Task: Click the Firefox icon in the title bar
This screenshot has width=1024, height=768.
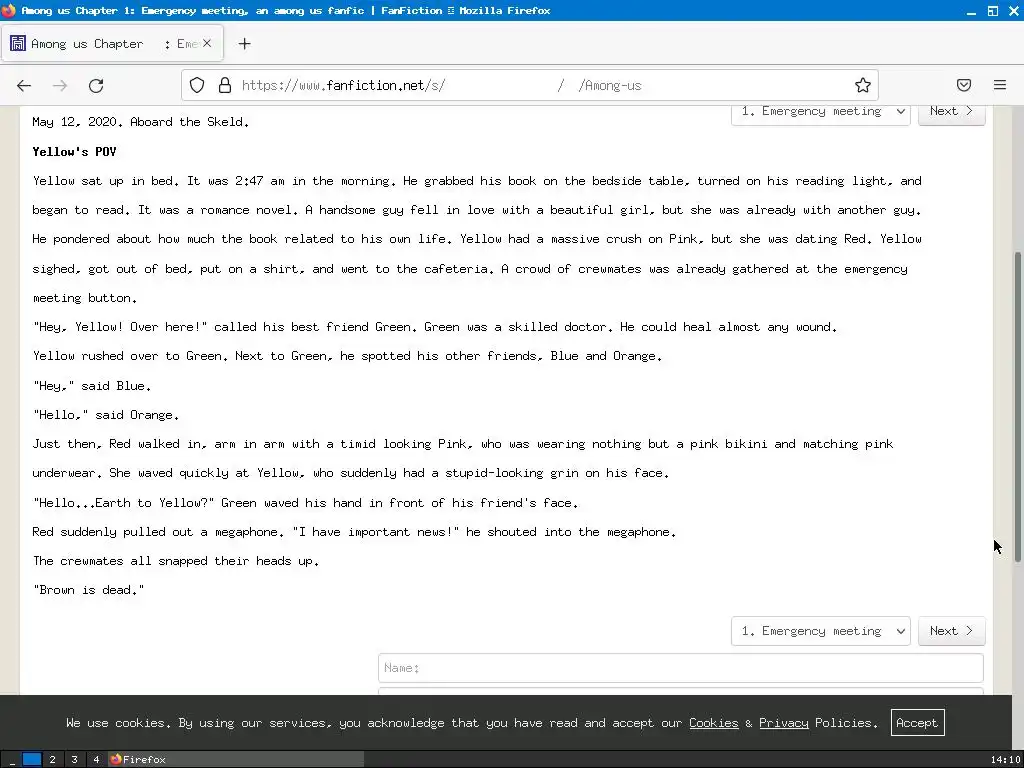Action: point(8,10)
